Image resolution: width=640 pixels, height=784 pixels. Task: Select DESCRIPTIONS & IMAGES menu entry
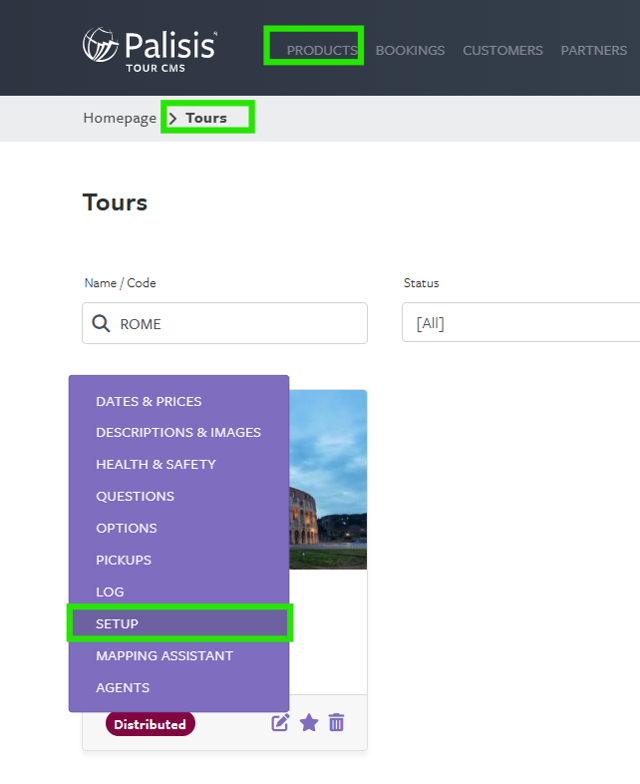pos(178,432)
